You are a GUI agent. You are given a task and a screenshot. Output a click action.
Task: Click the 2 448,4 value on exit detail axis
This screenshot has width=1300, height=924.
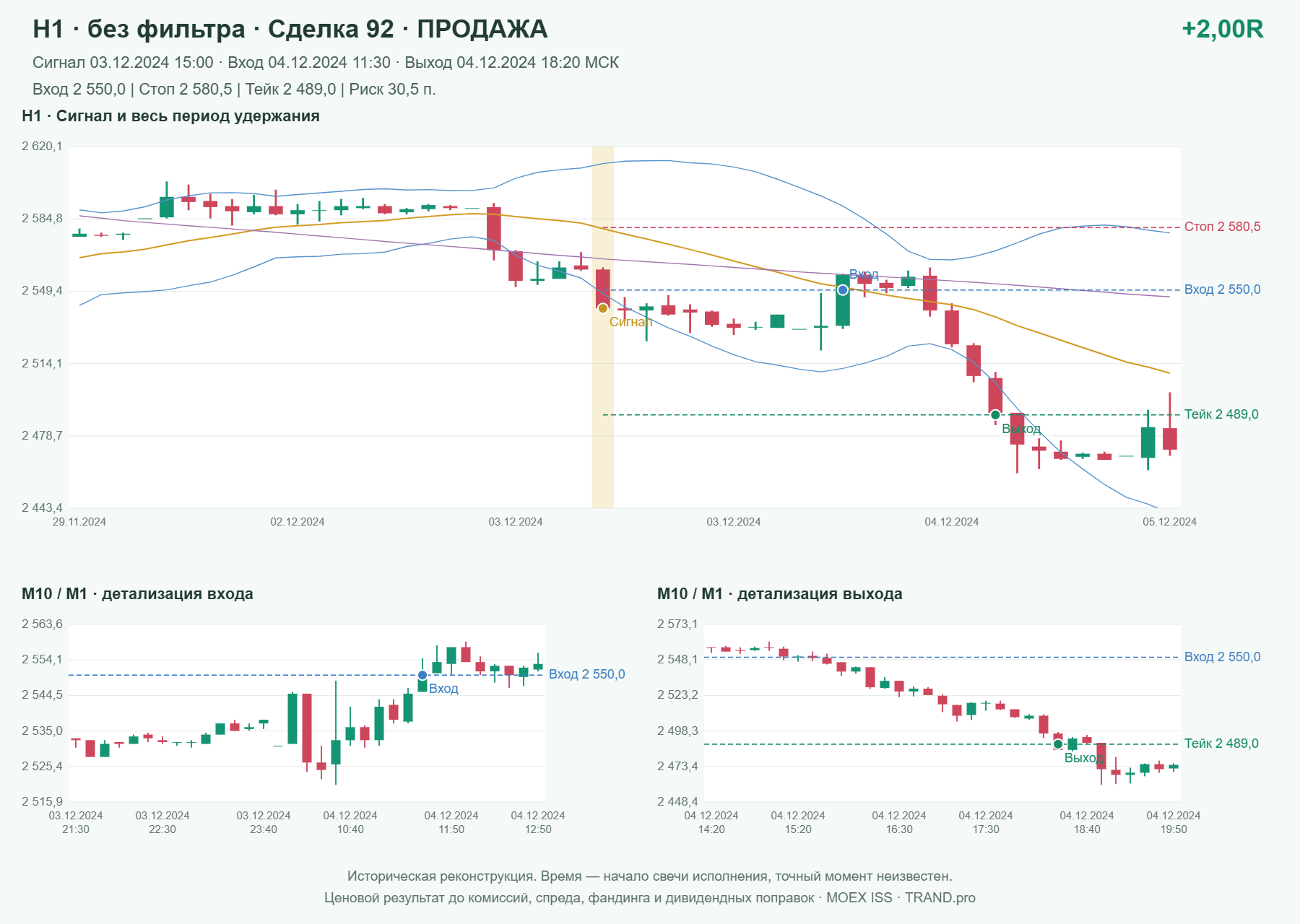(x=677, y=802)
